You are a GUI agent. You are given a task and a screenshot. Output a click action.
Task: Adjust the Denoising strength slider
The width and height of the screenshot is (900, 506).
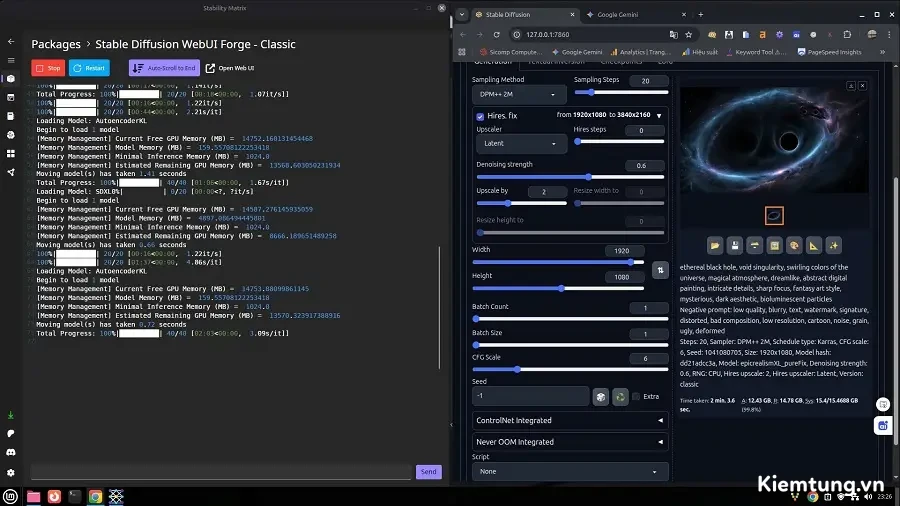click(570, 177)
